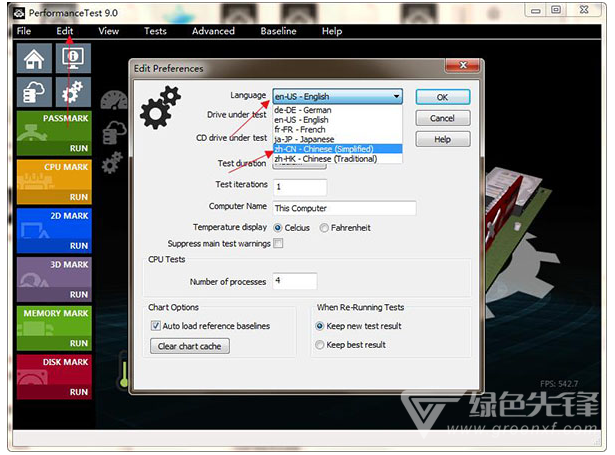
Task: Run the 3D Mark test tile
Action: click(x=54, y=279)
